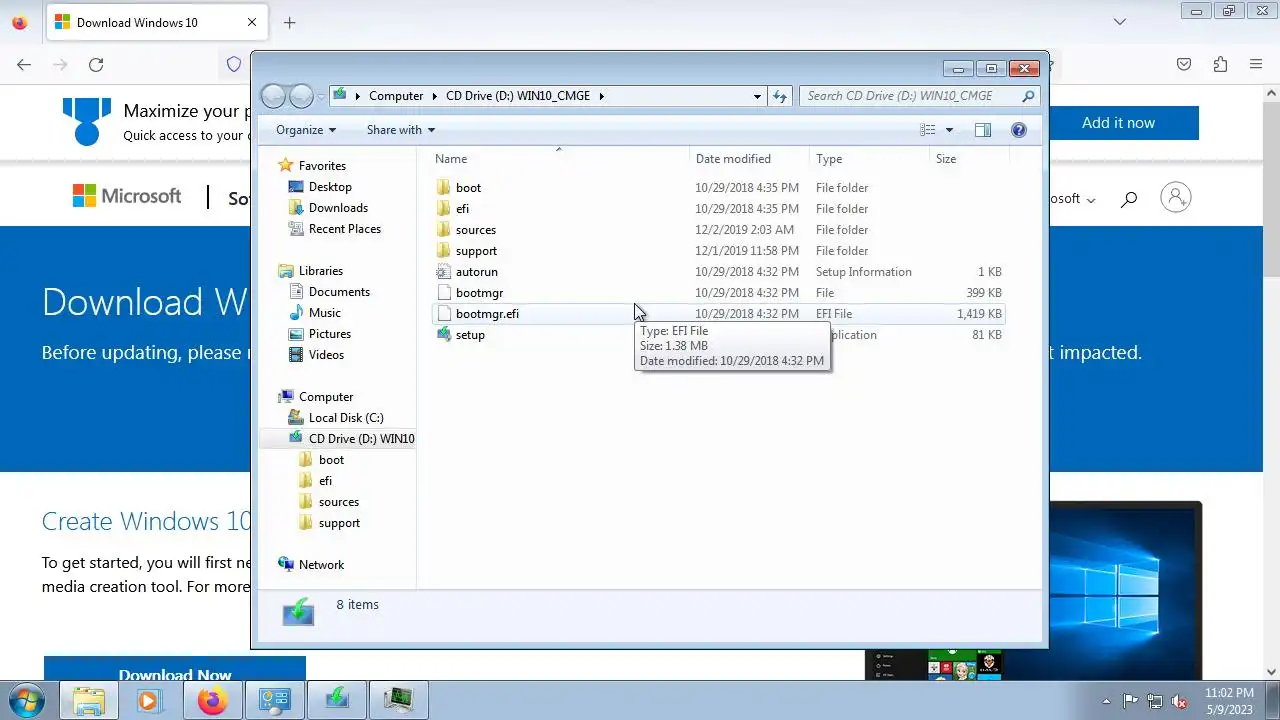
Task: Refresh the Explorer address bar location
Action: pos(780,96)
